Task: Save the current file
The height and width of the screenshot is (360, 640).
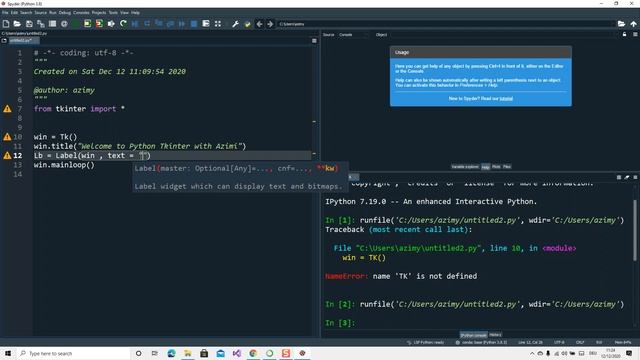Action: point(29,24)
